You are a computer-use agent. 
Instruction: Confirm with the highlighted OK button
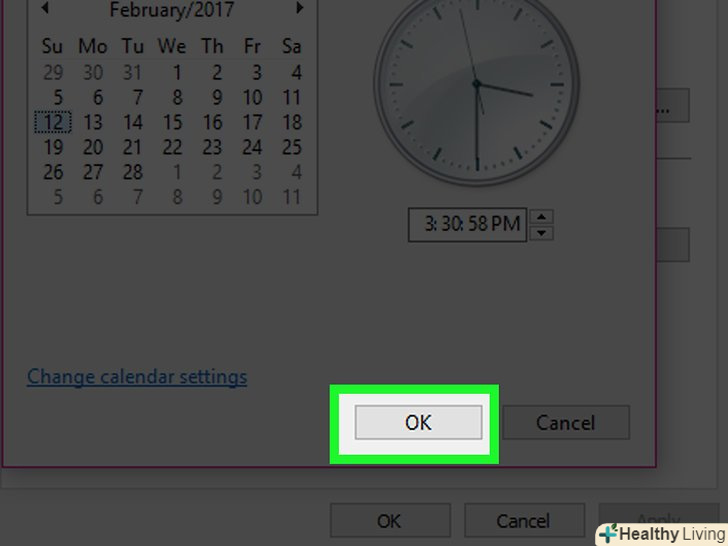coord(418,422)
